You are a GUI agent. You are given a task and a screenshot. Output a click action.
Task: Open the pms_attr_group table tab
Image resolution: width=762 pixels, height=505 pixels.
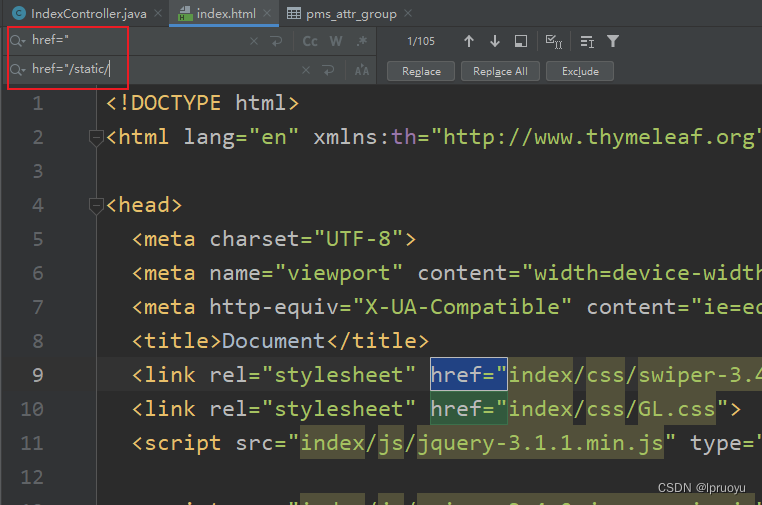coord(351,14)
